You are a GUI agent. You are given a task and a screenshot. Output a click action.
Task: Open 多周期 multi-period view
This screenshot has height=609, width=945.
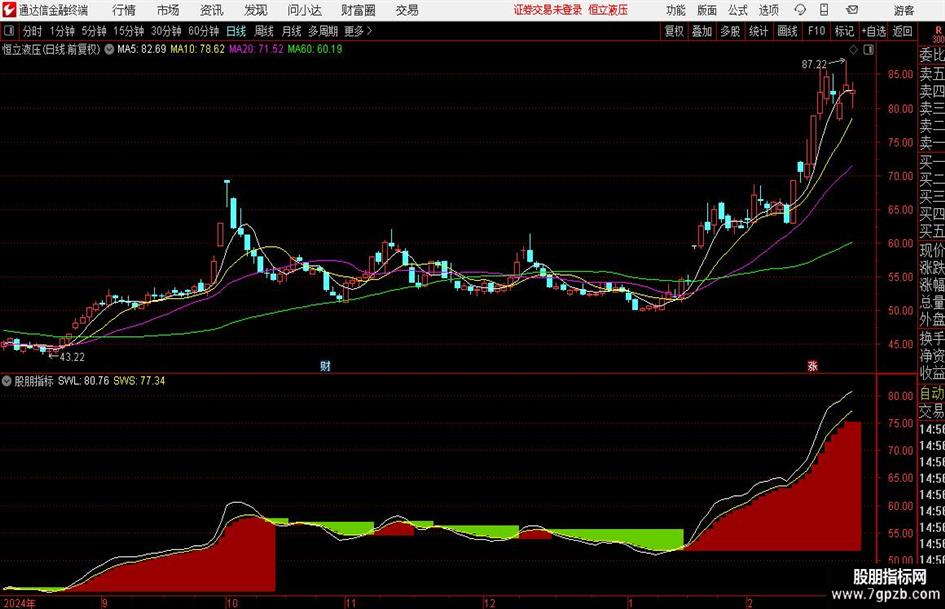pos(323,31)
